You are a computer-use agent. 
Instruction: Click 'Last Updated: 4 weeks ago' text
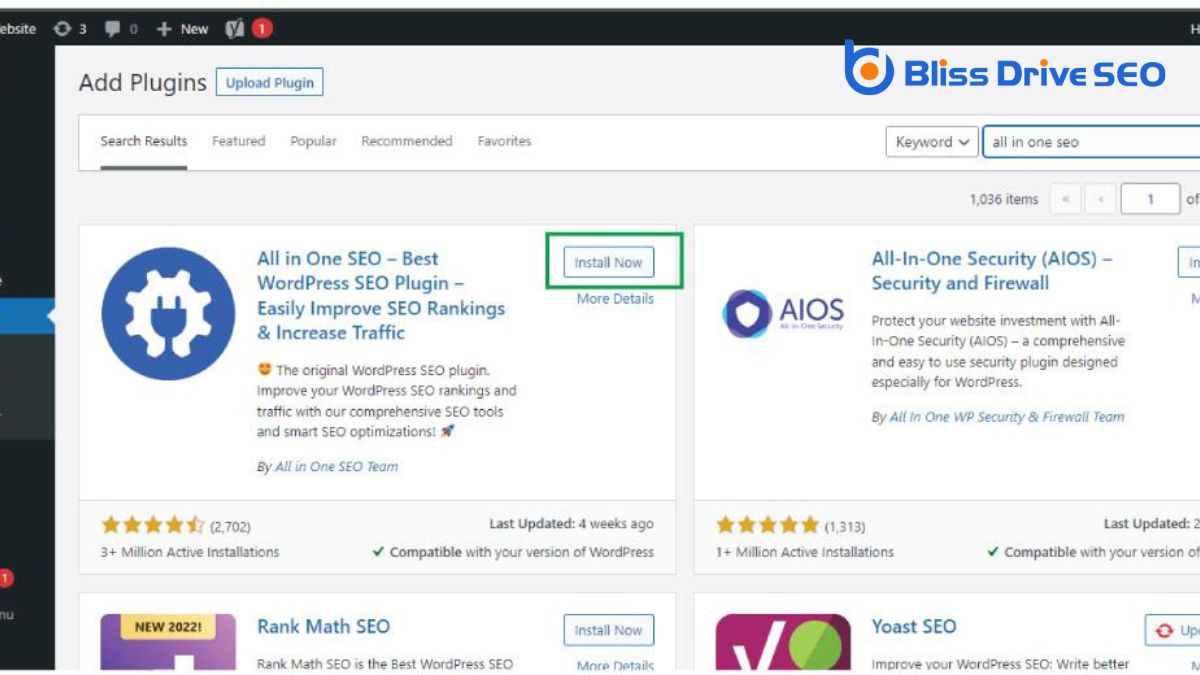[x=571, y=523]
